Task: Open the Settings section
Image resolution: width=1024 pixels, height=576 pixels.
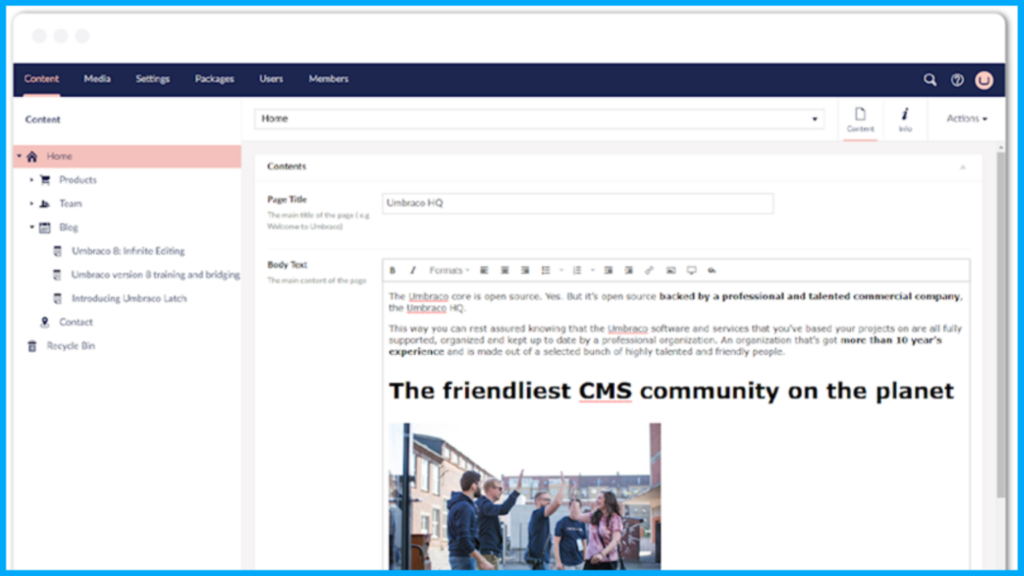Action: [x=152, y=79]
